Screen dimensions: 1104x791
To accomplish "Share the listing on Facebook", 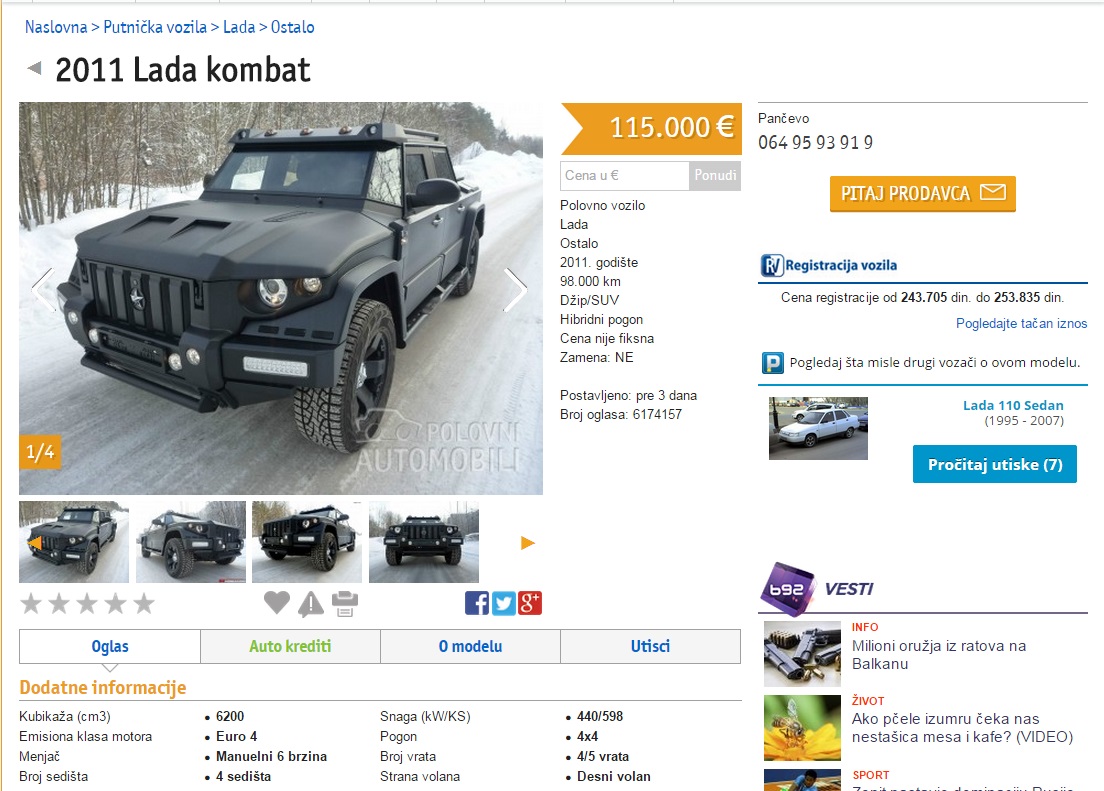I will point(477,603).
